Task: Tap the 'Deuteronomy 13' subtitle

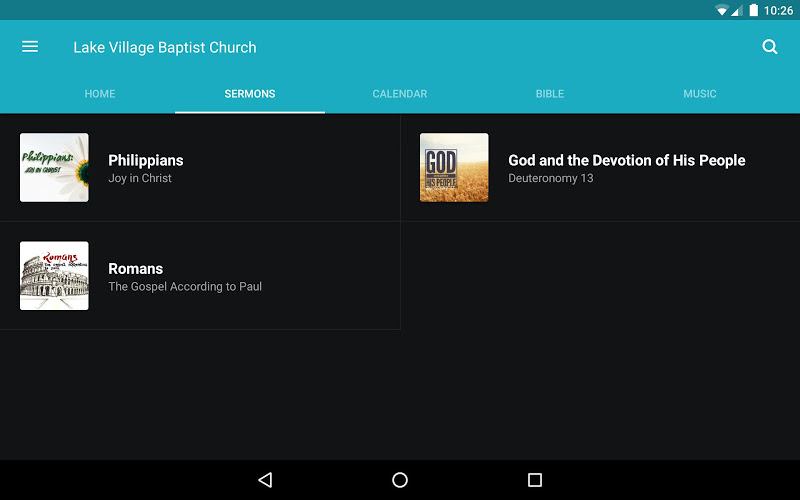Action: coord(551,178)
